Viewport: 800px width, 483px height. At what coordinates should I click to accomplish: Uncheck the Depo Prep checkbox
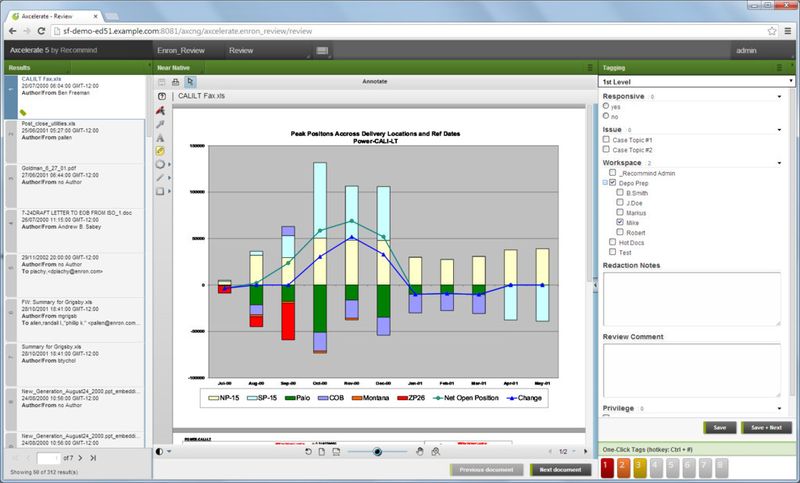tap(613, 183)
